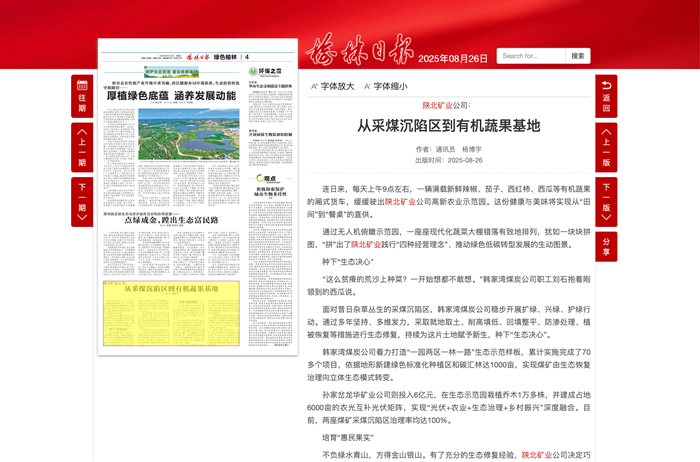Open the 往期 past issues calendar

coord(82,96)
